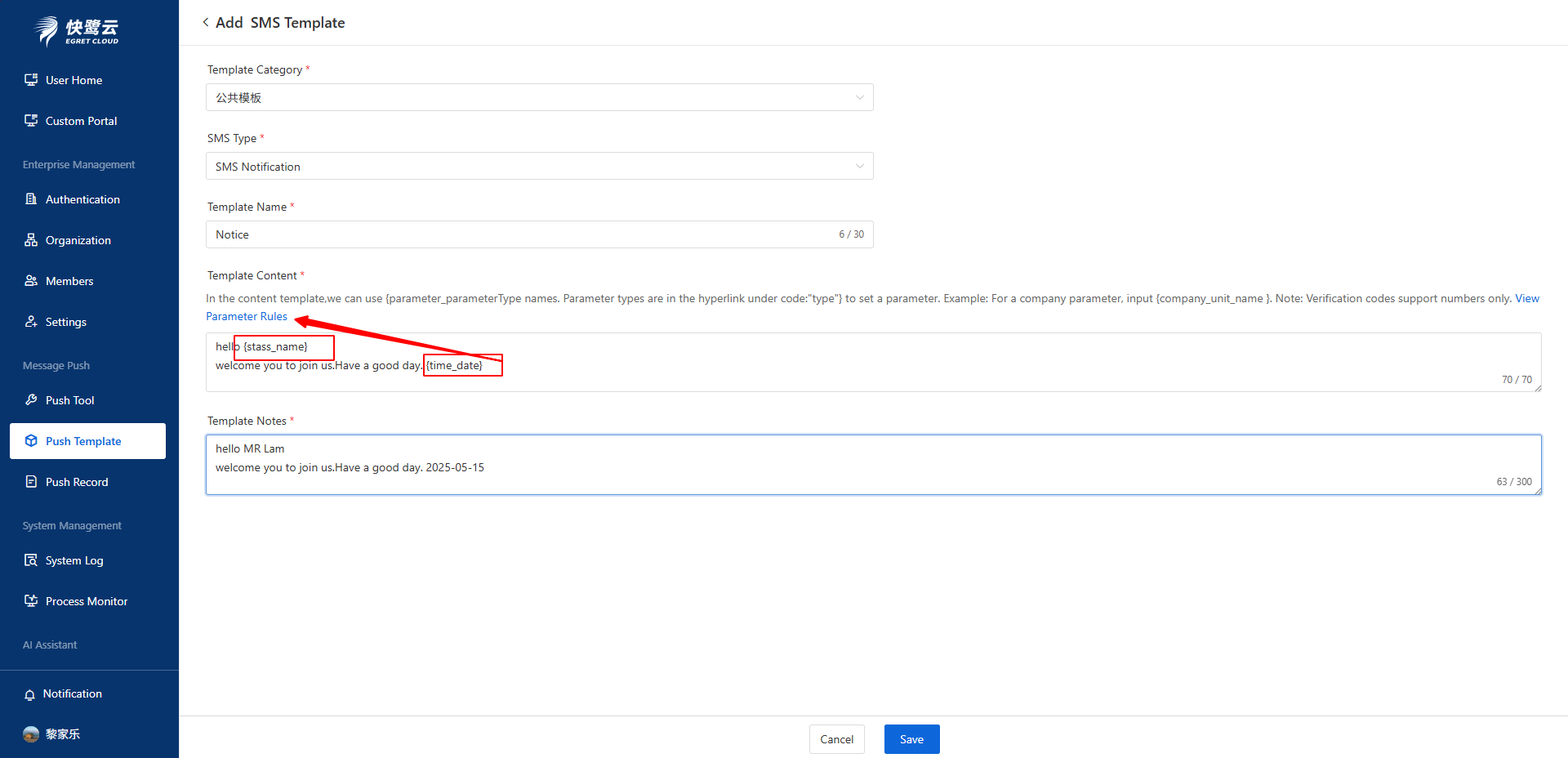Click the User Home monitor icon

pyautogui.click(x=31, y=80)
